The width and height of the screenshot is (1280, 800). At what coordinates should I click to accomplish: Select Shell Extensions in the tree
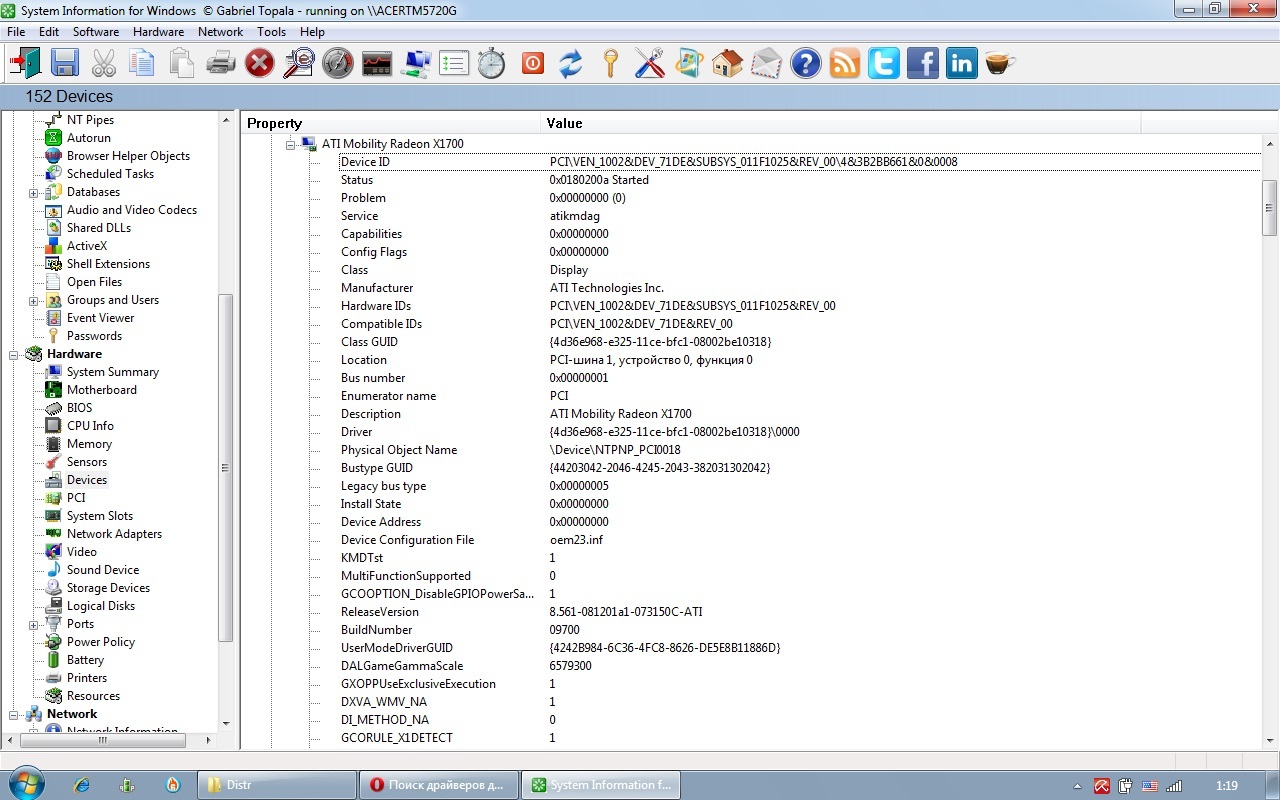click(108, 264)
